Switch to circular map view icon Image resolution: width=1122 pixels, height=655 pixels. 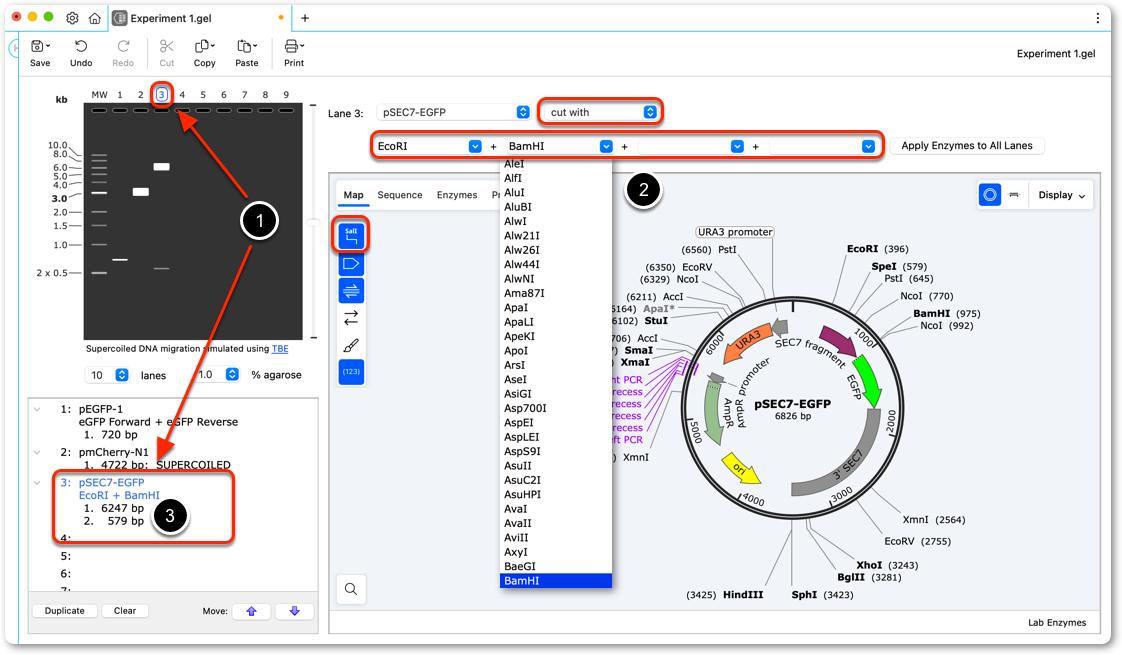(x=990, y=195)
